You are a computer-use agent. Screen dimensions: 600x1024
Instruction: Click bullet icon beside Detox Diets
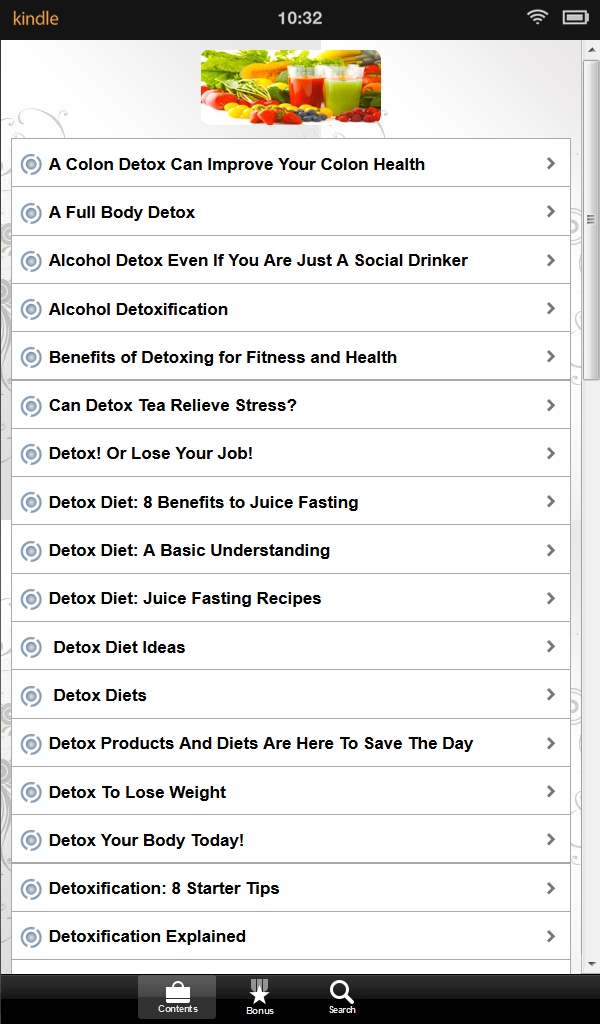31,696
